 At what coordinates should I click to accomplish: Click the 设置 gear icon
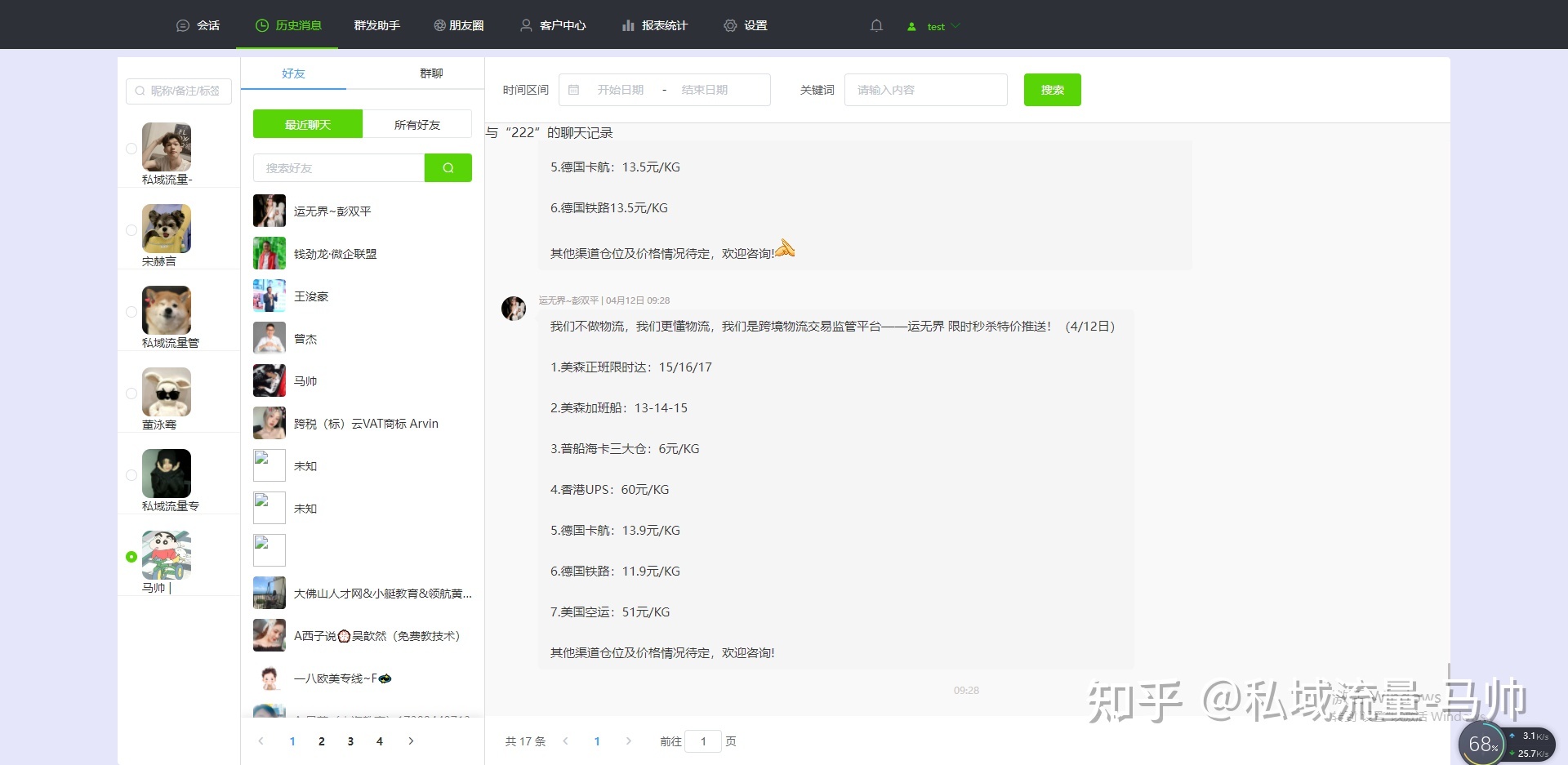pos(731,25)
